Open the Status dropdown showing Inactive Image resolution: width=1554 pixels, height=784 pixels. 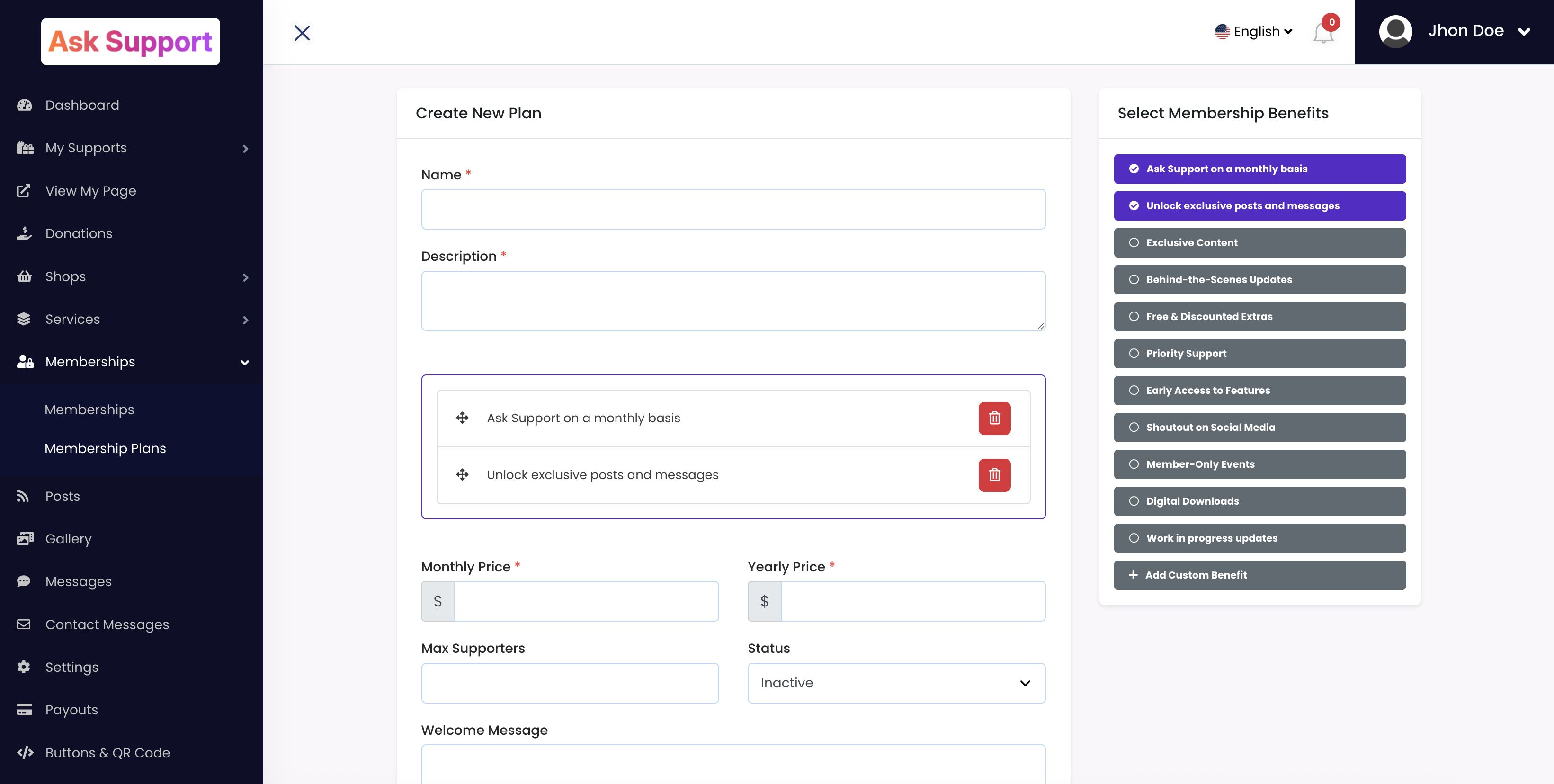pos(896,683)
